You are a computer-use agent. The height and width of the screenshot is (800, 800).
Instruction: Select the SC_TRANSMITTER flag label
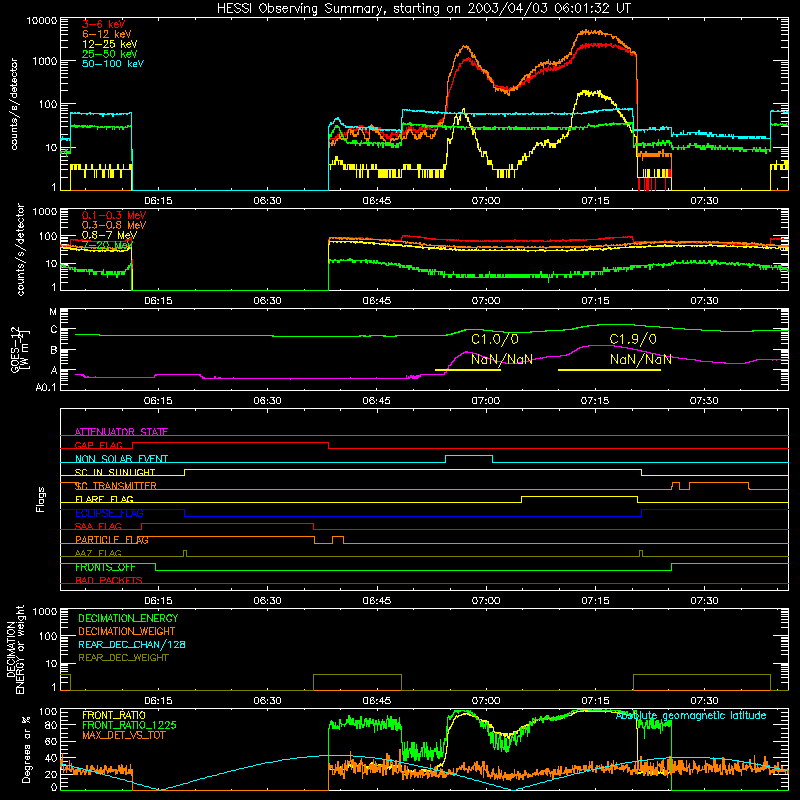[x=115, y=486]
